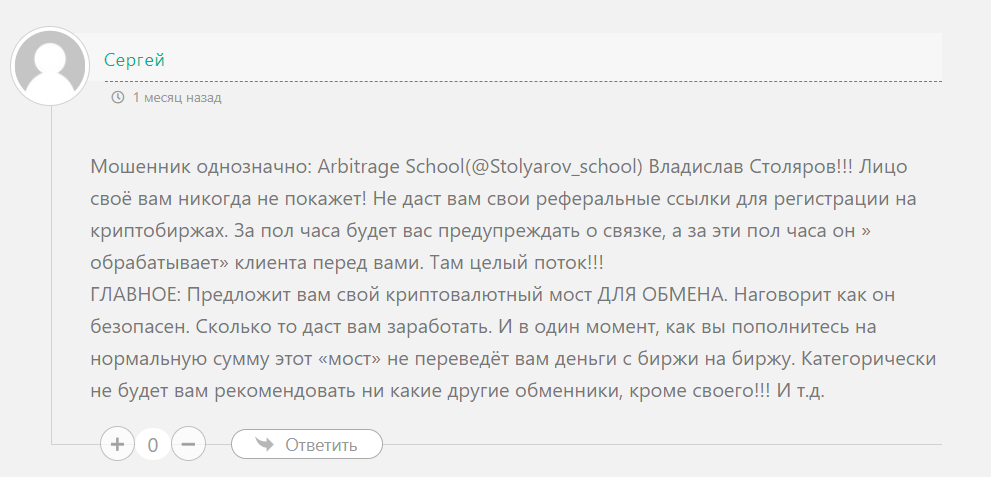Image resolution: width=991 pixels, height=477 pixels.
Task: Click the ending text 'И т.д.'
Action: tap(800, 391)
